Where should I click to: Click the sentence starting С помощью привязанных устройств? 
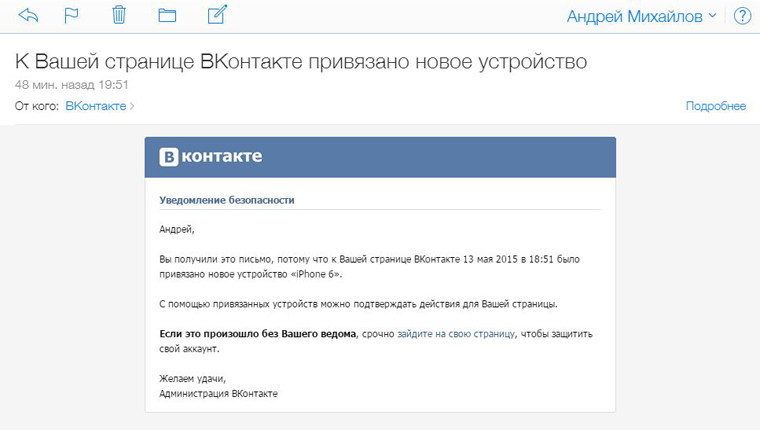coord(358,304)
